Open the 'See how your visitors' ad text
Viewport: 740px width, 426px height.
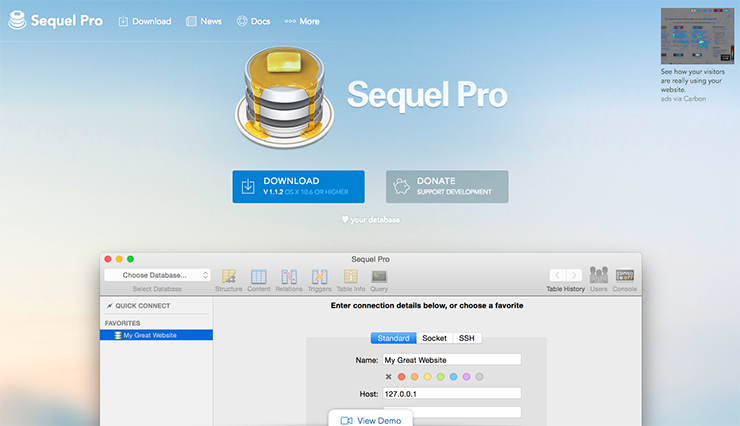(x=692, y=81)
